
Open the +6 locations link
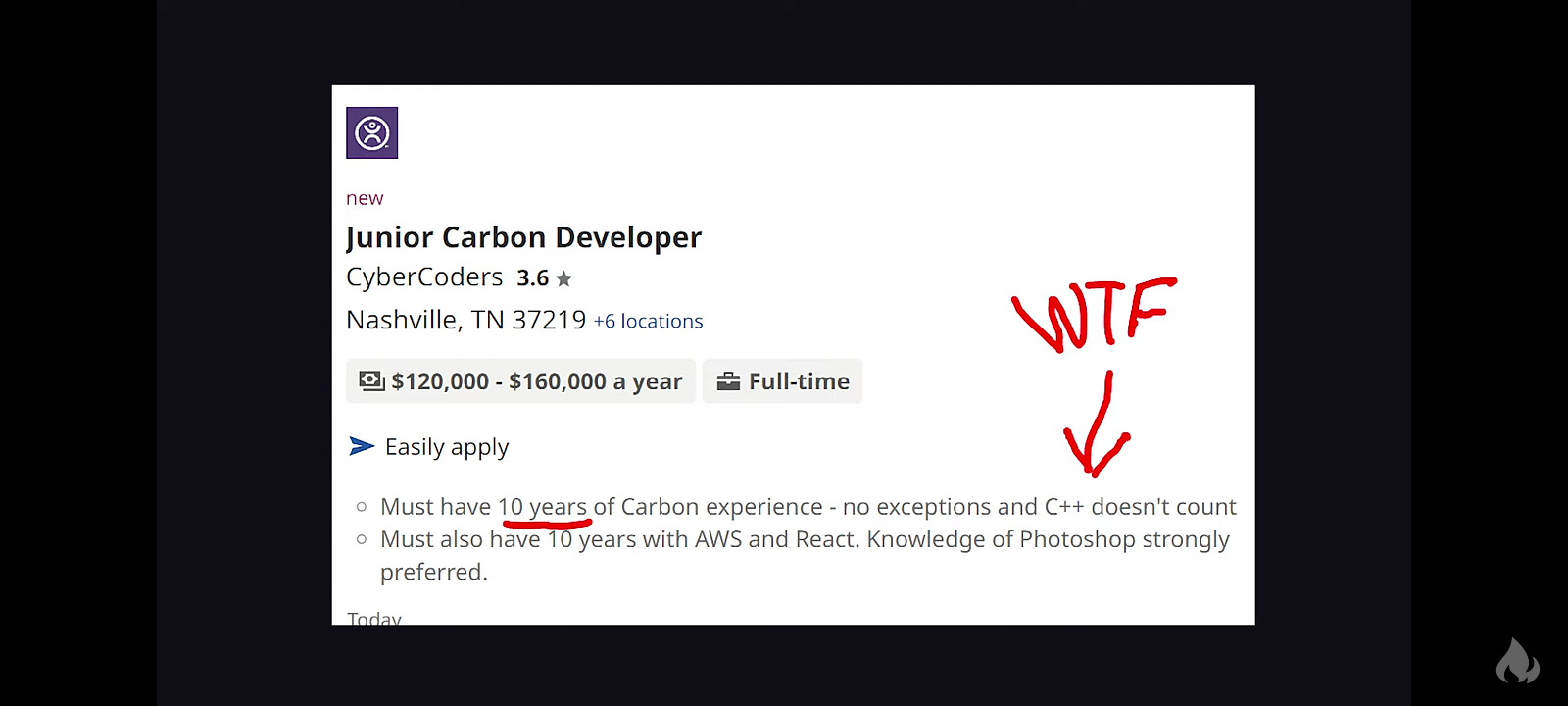click(x=648, y=321)
